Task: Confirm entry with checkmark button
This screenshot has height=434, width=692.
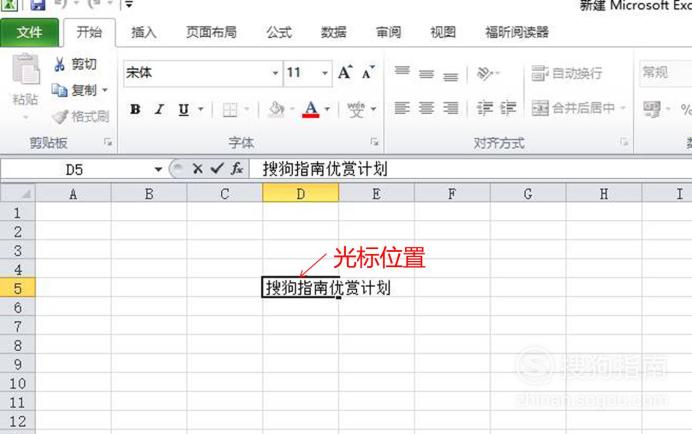Action: coord(217,169)
